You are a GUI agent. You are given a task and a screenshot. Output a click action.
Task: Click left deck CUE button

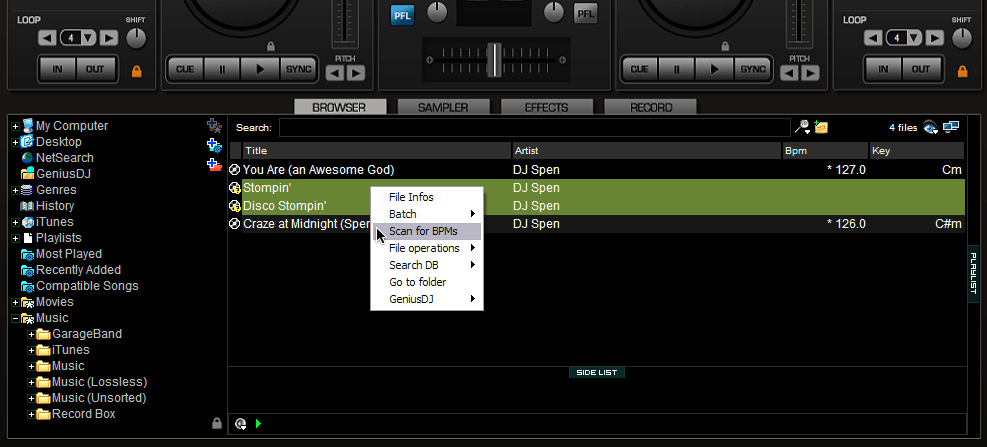pyautogui.click(x=185, y=69)
